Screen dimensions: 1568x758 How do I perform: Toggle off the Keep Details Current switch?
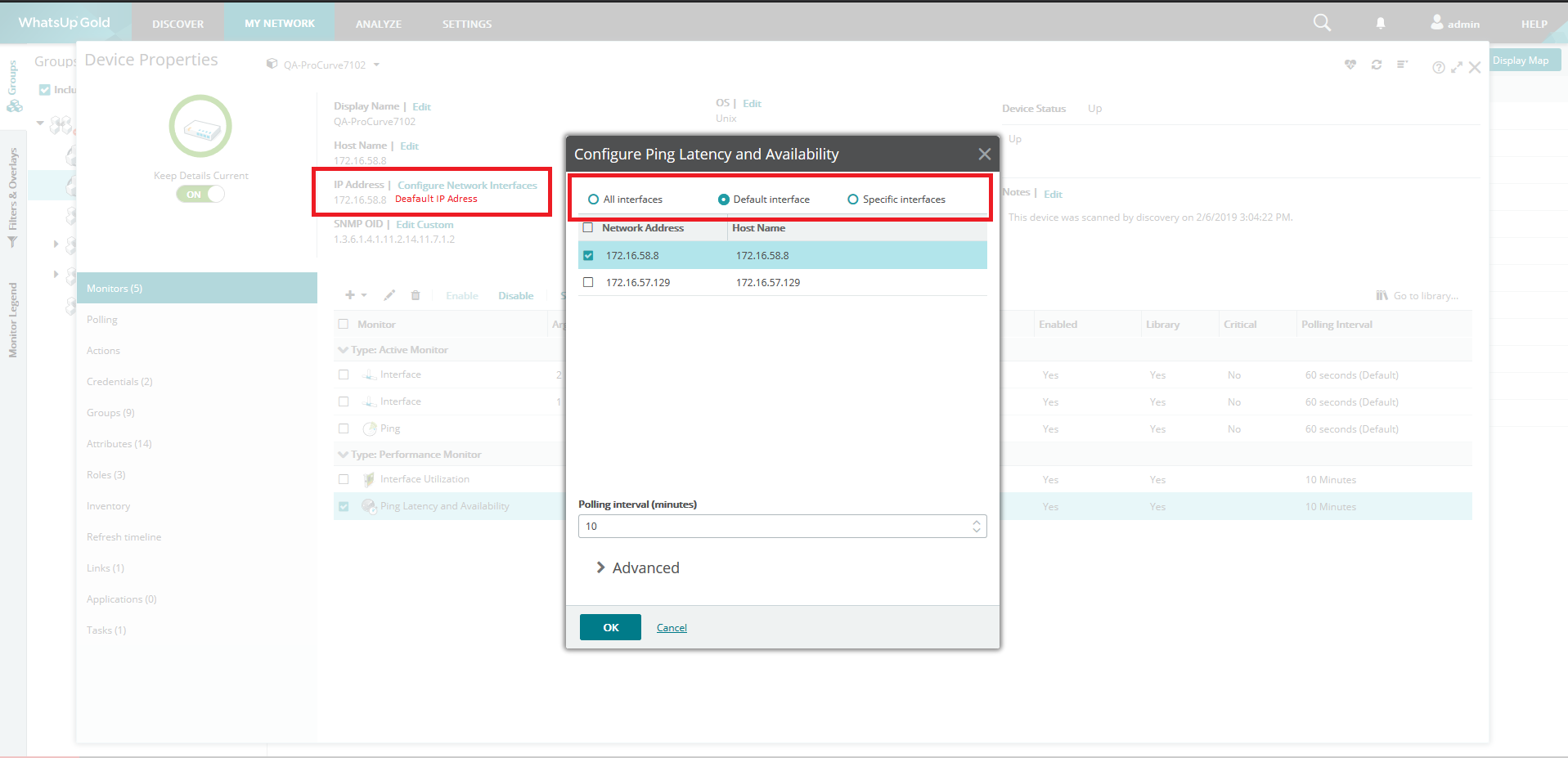click(x=200, y=194)
